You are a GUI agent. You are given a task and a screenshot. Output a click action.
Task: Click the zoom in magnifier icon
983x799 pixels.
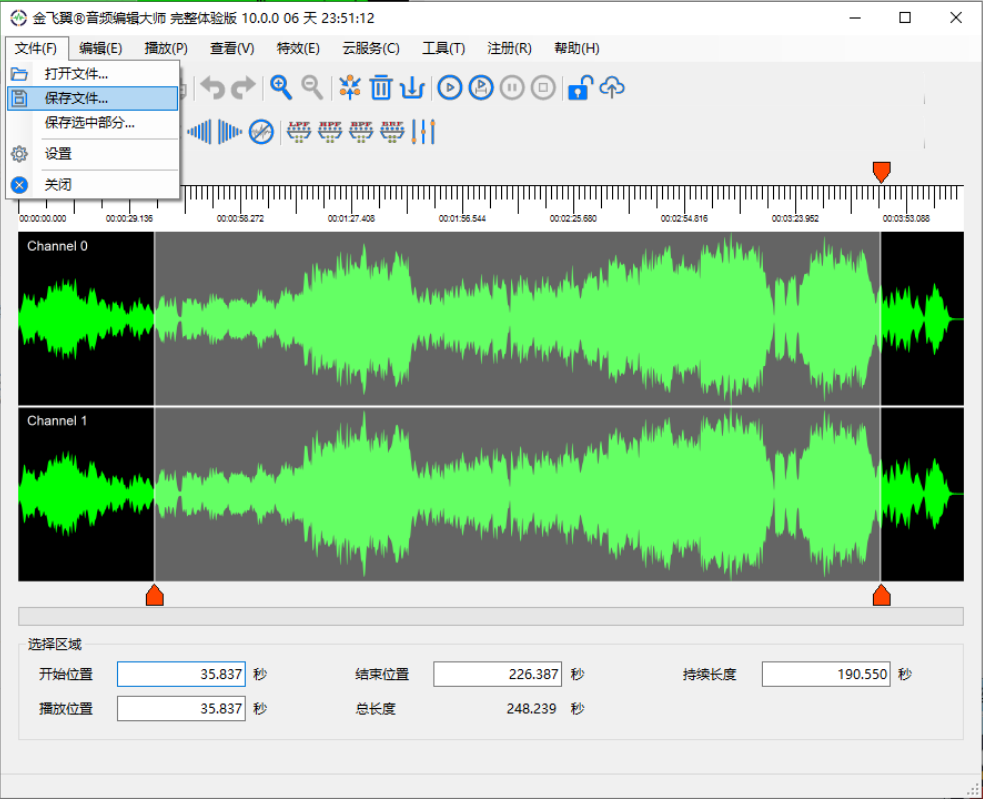pyautogui.click(x=281, y=88)
